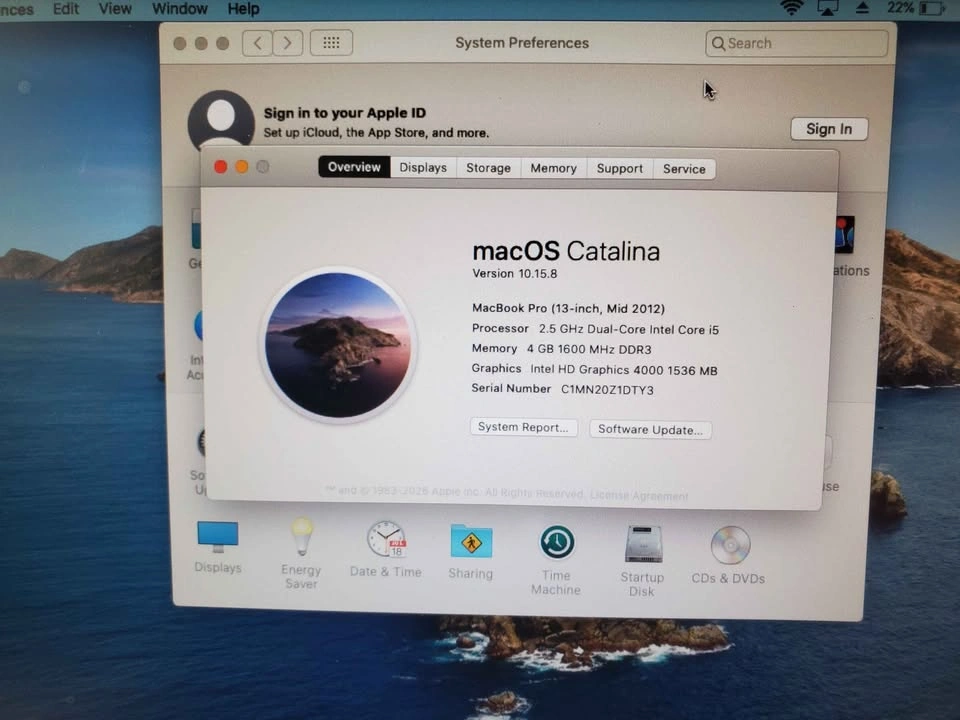Screen dimensions: 960x720
Task: Click 4 GB 1600 MHz DDR3 text
Action: coord(589,349)
